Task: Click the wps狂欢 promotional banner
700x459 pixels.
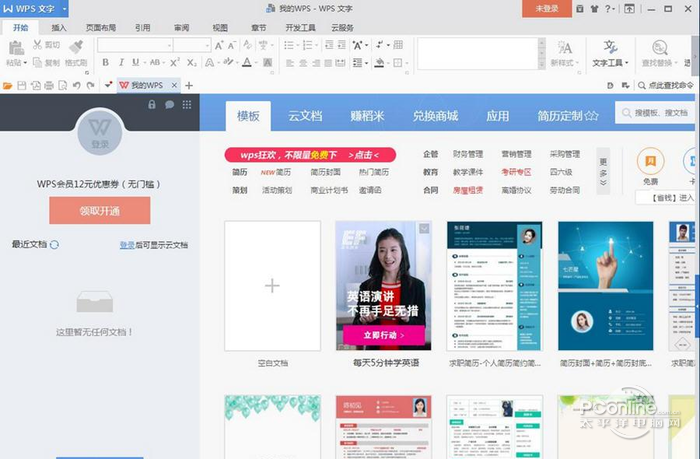Action: tap(310, 155)
